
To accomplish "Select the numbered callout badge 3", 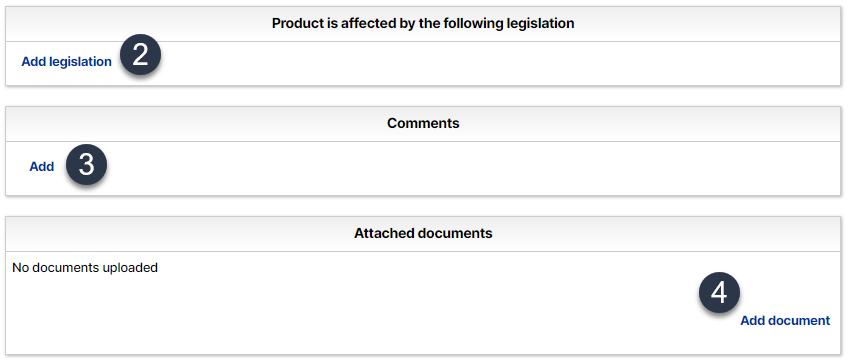I will tap(86, 164).
